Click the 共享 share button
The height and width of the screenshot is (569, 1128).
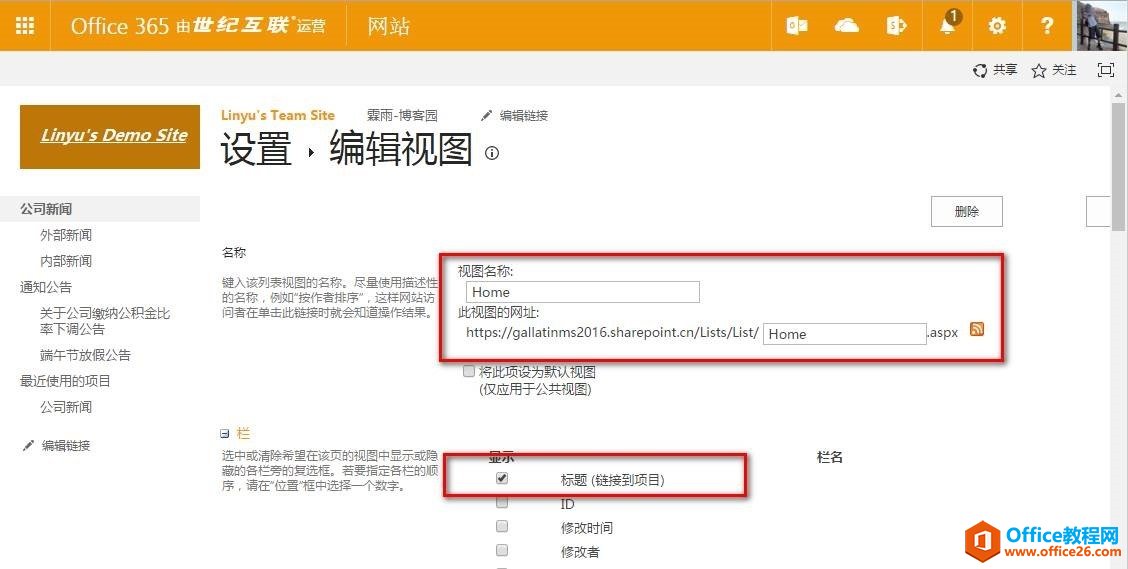tap(996, 70)
